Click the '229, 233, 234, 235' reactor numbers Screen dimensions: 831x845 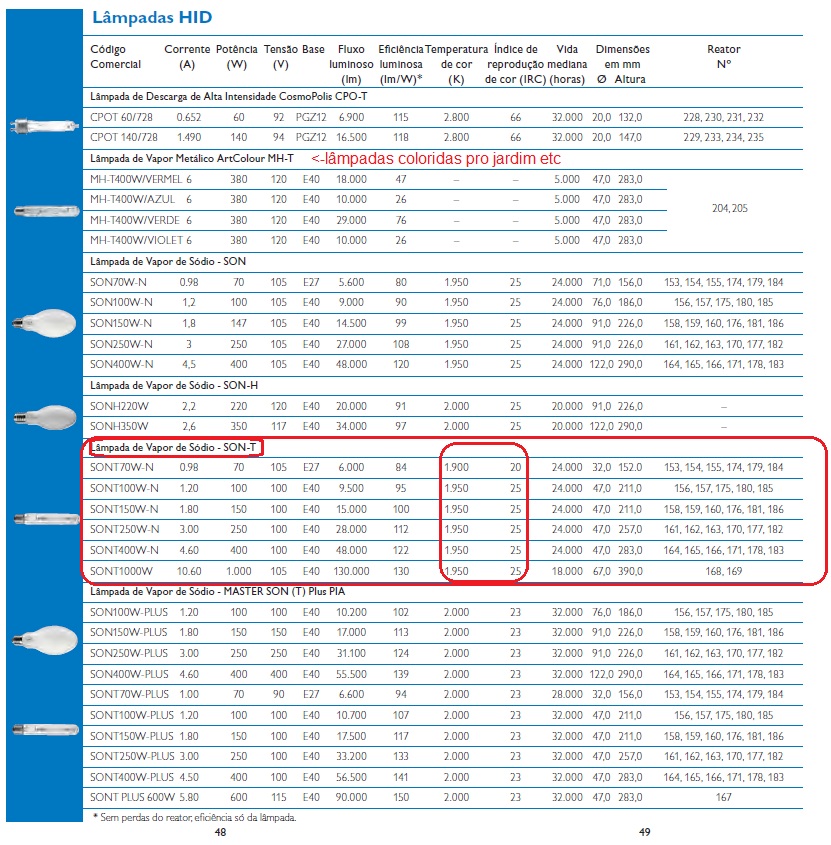click(x=724, y=137)
